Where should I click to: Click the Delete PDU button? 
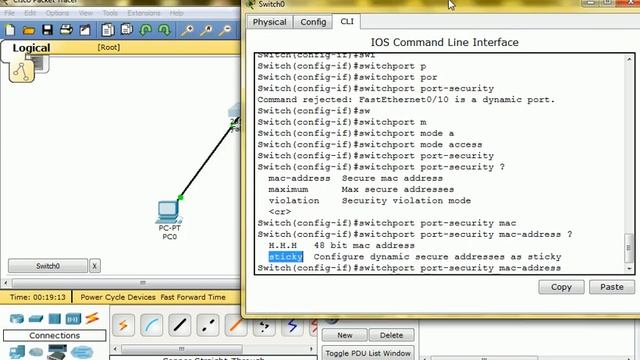point(391,335)
